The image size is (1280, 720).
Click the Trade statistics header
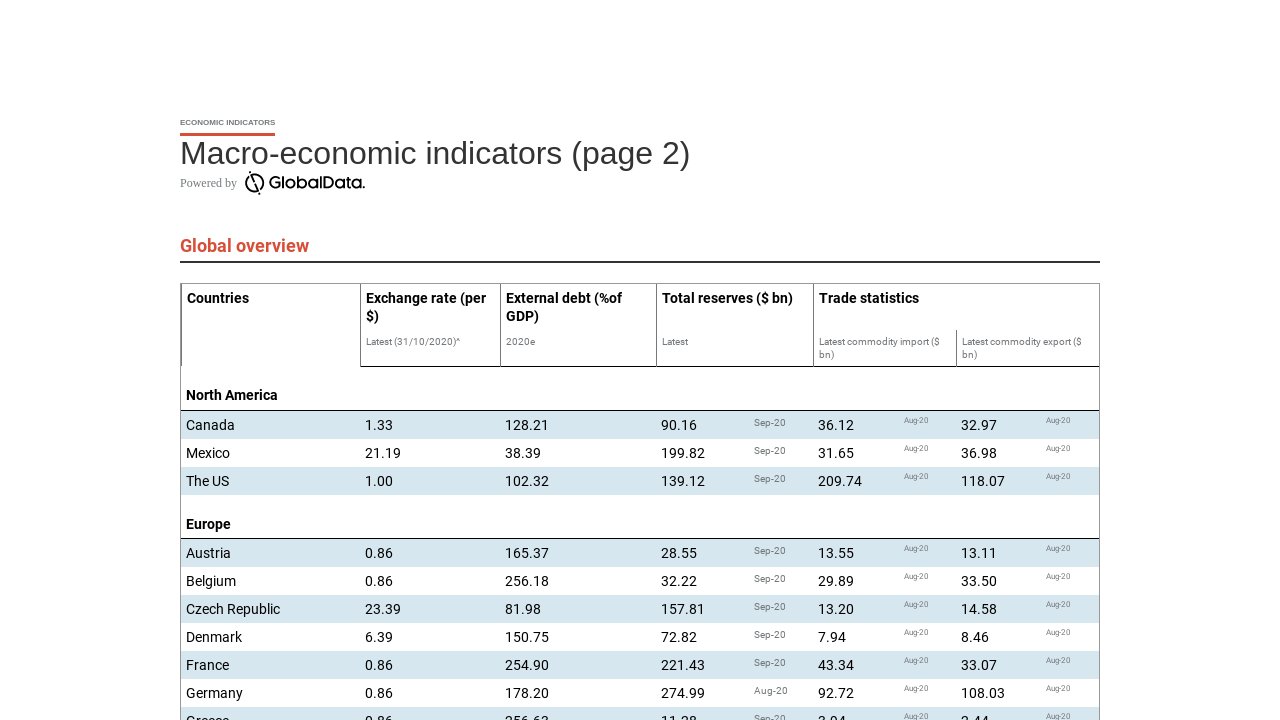click(x=867, y=298)
